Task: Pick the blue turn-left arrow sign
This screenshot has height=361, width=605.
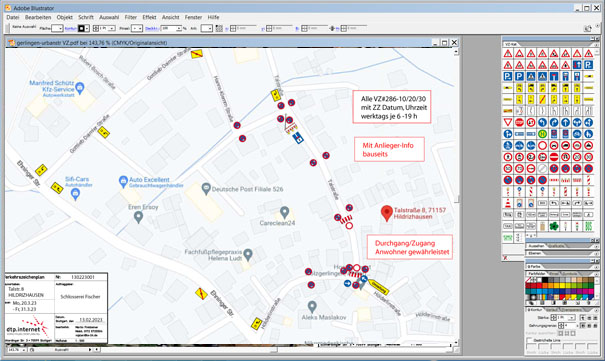Action: [x=542, y=122]
